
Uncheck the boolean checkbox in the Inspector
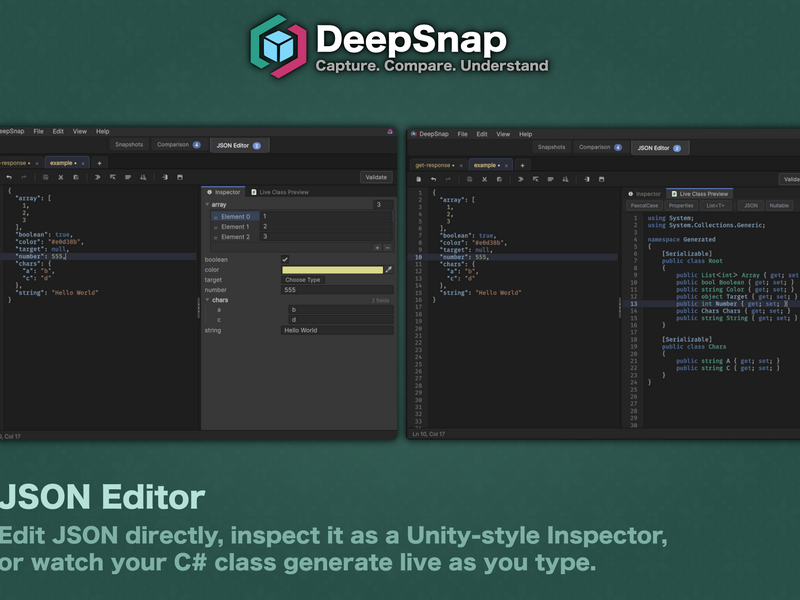[x=285, y=259]
